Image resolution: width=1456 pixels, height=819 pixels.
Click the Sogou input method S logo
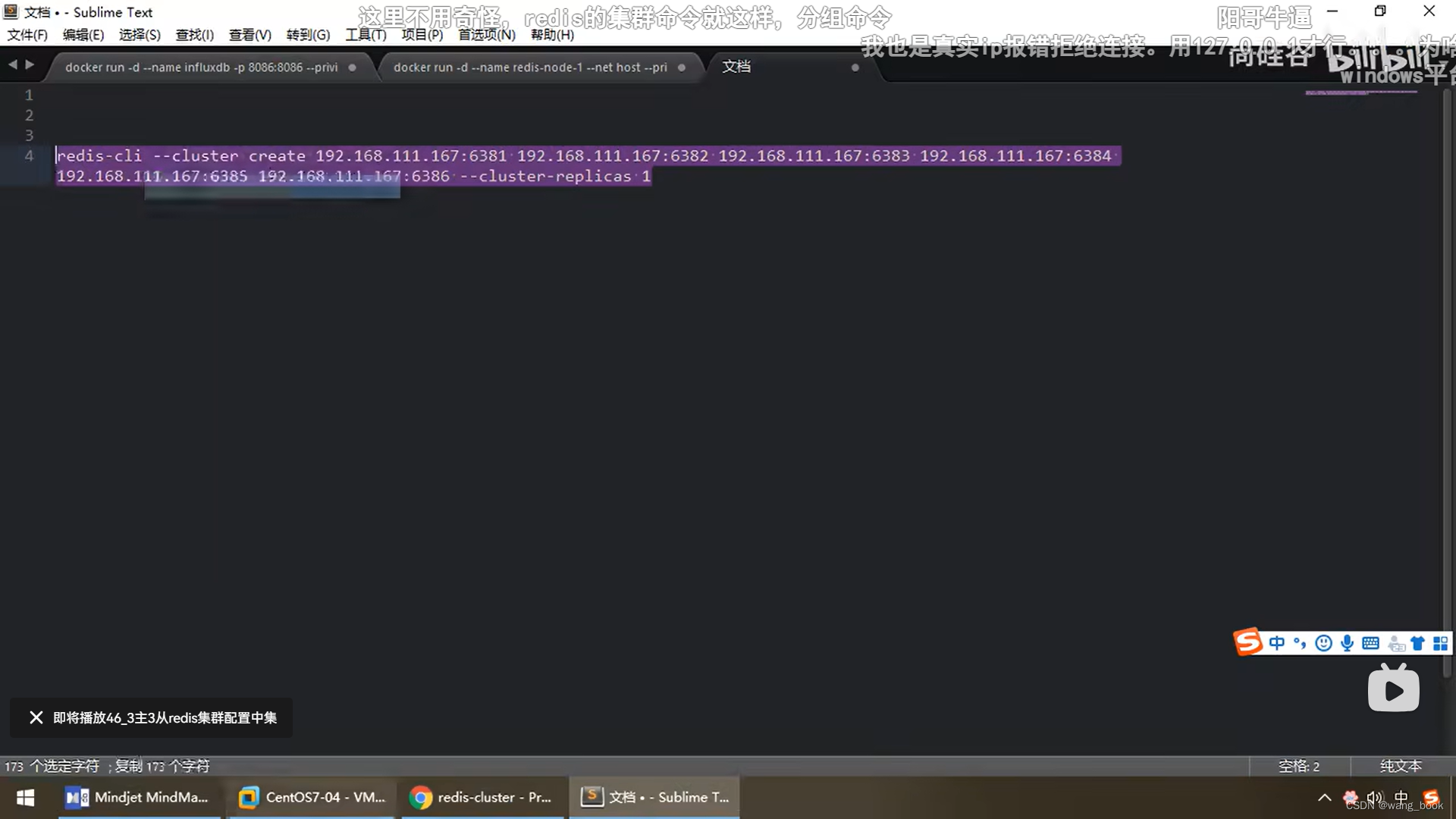[1248, 642]
